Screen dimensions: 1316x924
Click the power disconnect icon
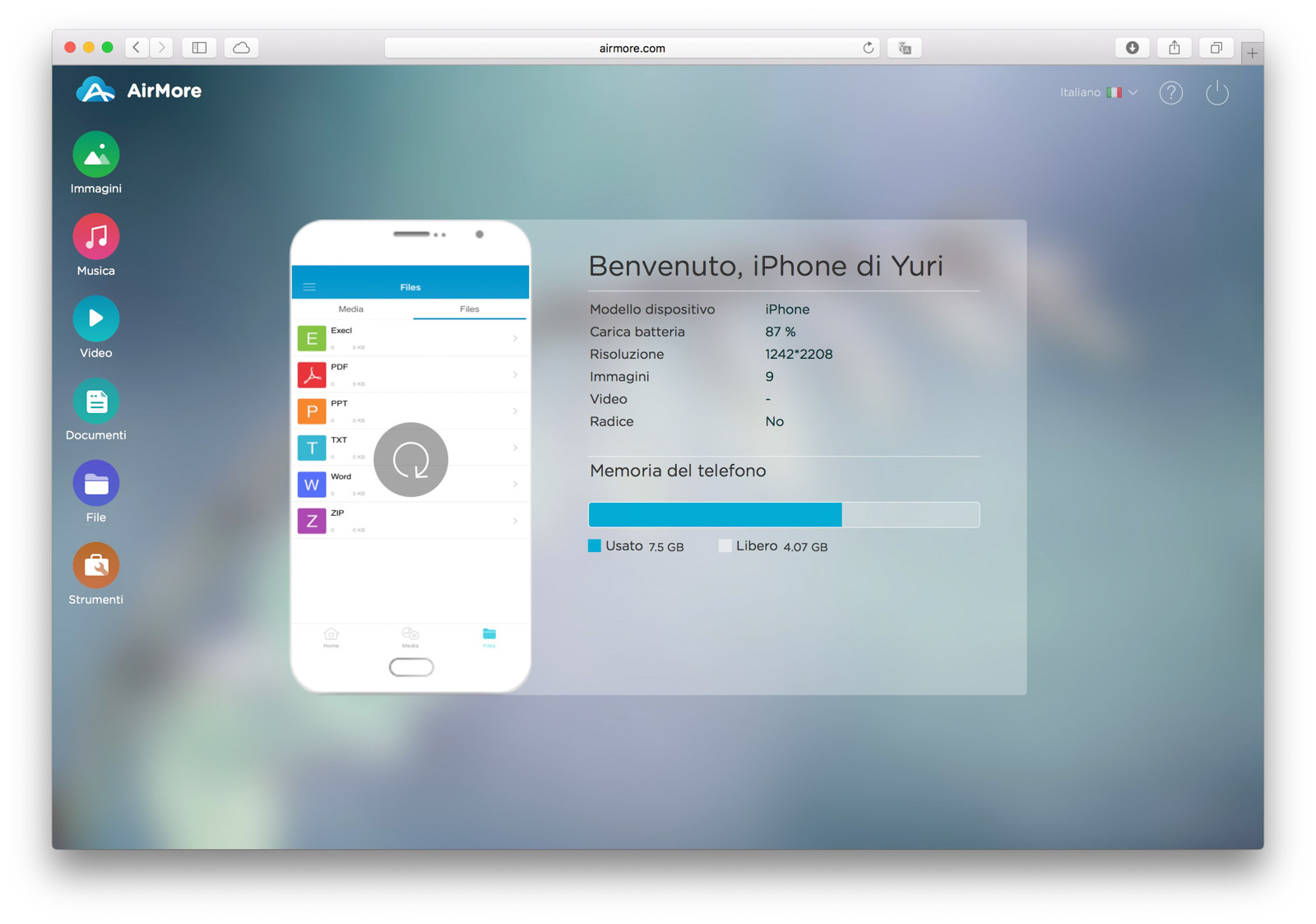[1217, 93]
